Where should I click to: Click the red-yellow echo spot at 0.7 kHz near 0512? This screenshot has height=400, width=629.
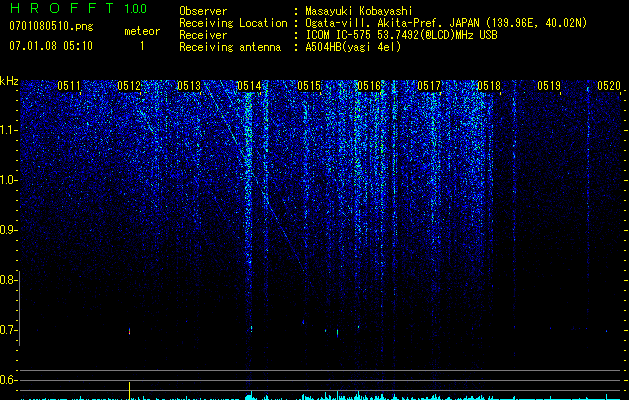(x=129, y=331)
